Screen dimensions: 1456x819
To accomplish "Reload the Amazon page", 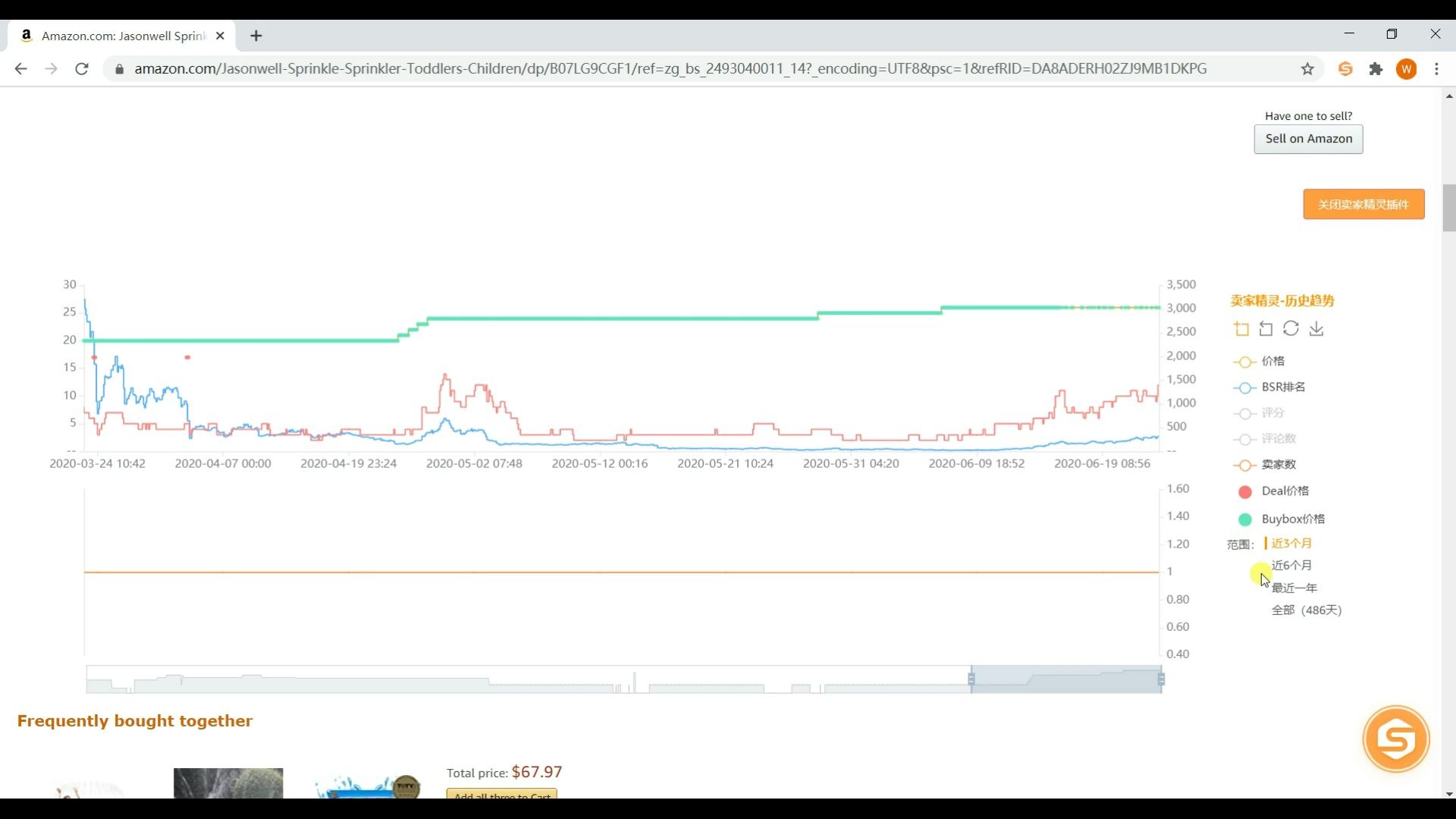I will (82, 69).
